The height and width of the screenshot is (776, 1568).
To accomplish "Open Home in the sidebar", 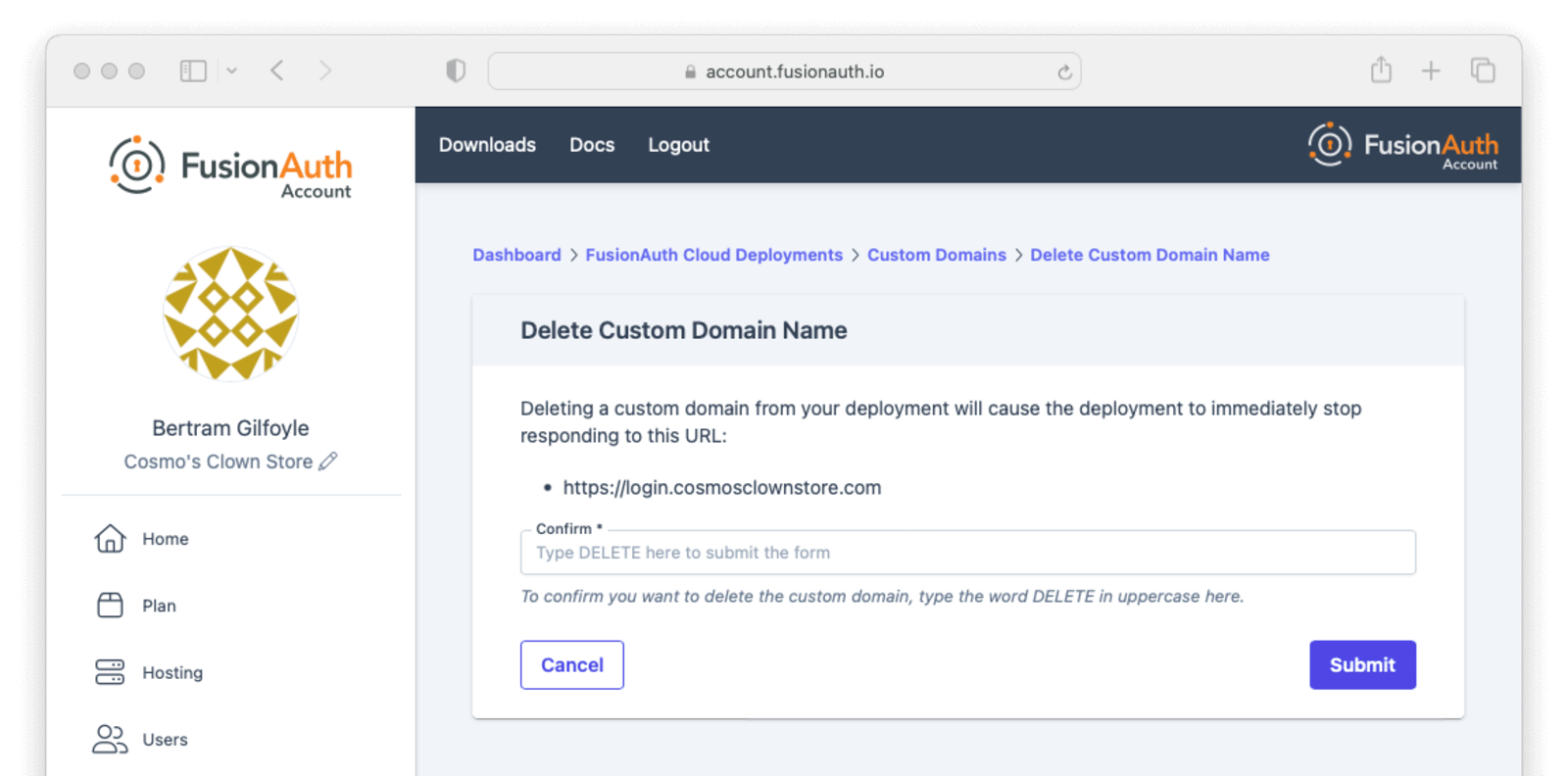I will 165,539.
